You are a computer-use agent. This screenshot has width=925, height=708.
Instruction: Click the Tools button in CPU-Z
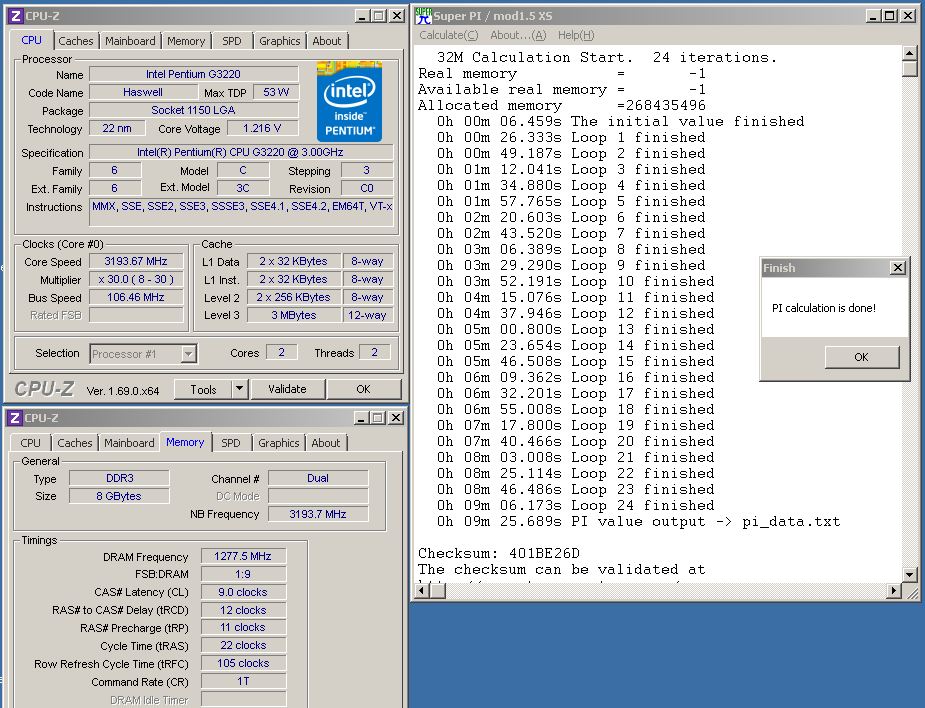(203, 389)
